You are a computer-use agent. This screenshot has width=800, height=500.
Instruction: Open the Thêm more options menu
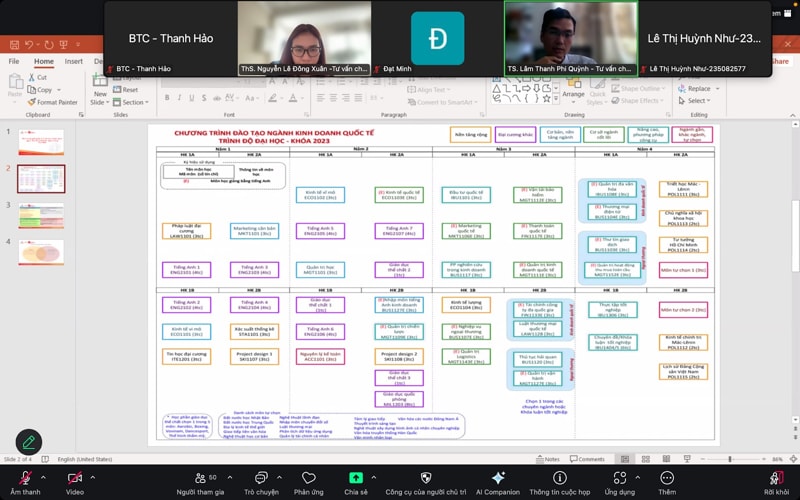pos(667,478)
